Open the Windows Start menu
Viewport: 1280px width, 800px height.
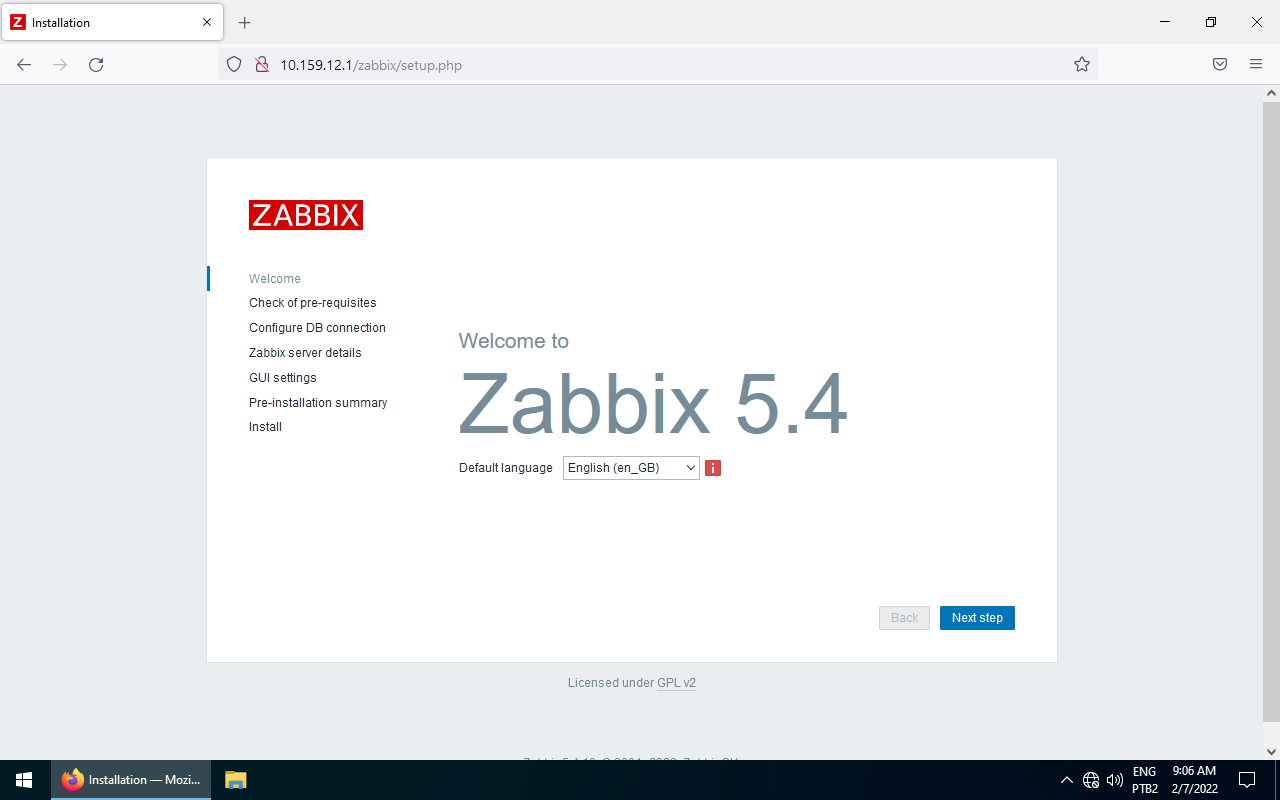tap(22, 779)
